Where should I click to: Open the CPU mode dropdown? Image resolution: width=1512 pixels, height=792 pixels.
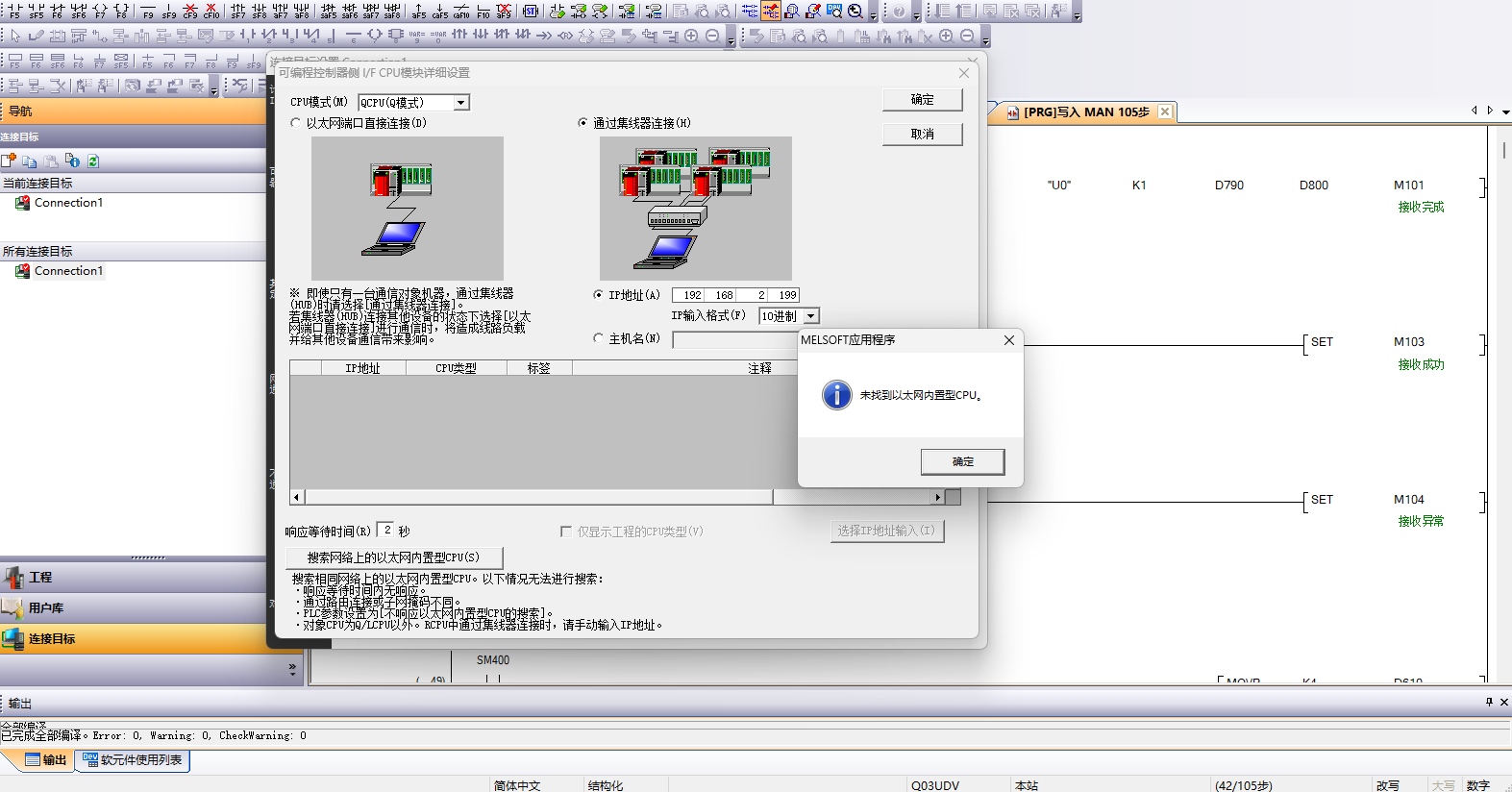click(461, 103)
